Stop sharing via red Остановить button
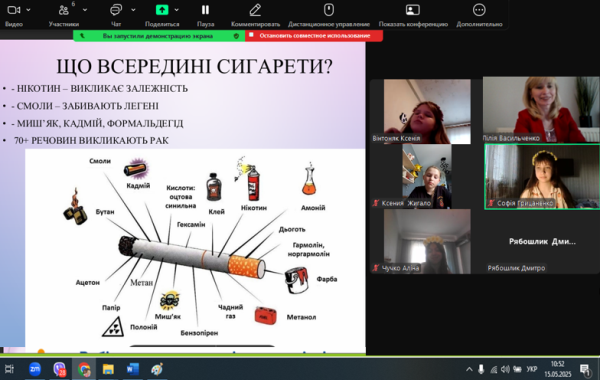 click(x=314, y=36)
